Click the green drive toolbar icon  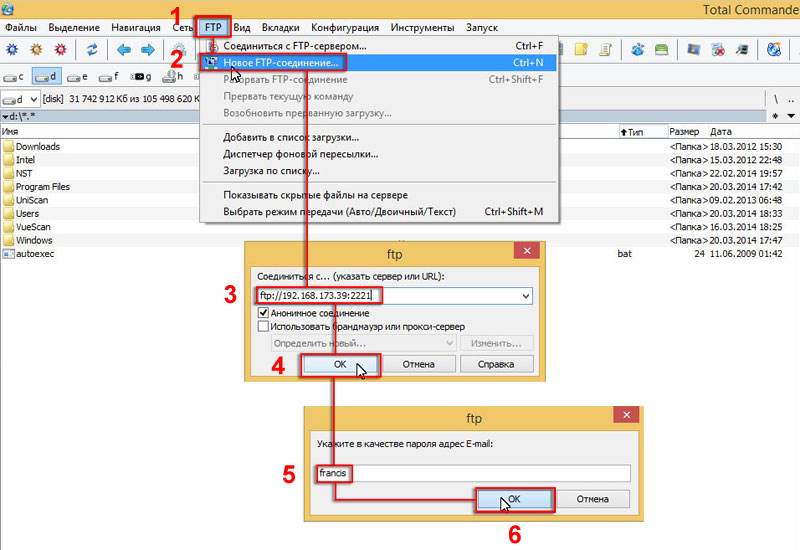662,49
